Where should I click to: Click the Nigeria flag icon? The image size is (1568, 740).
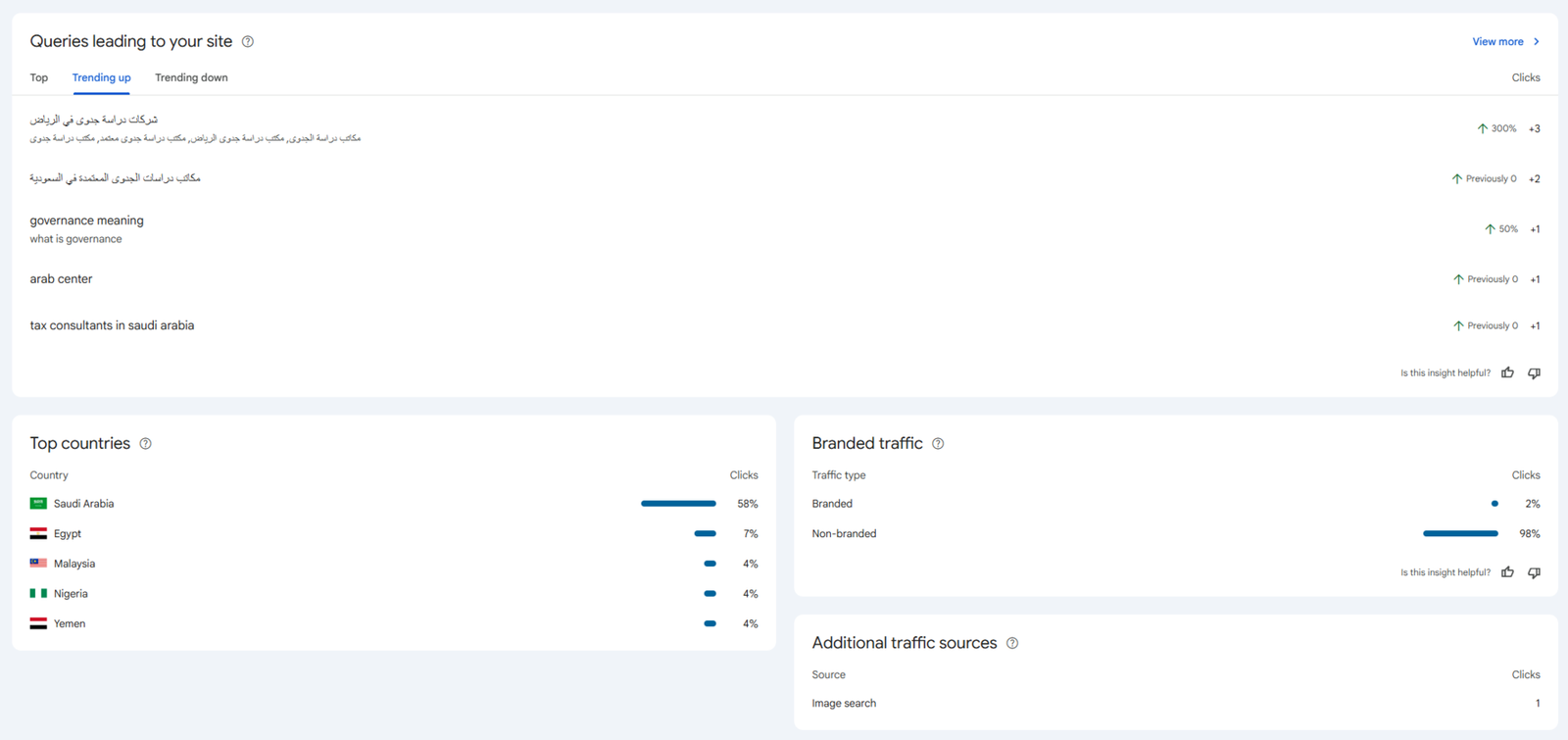pyautogui.click(x=38, y=594)
